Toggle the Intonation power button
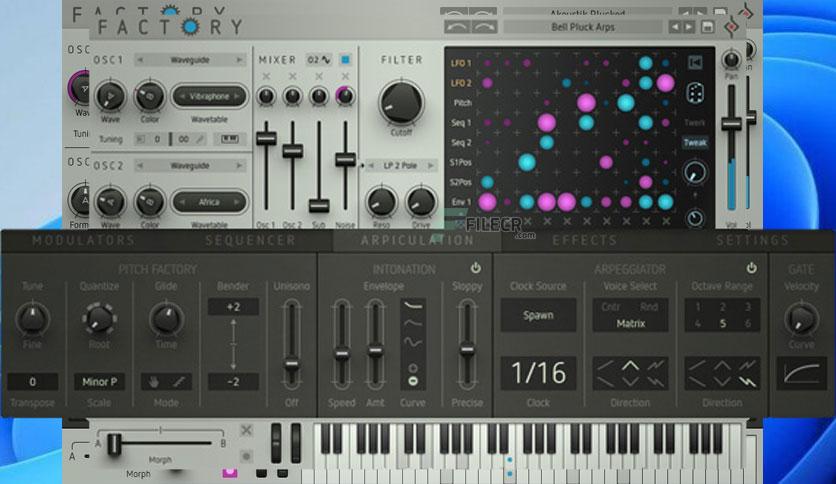836x484 pixels. 476,268
